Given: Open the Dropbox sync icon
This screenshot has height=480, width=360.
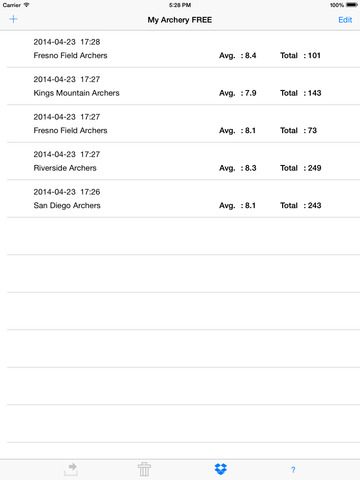Looking at the screenshot, I should coord(221,469).
